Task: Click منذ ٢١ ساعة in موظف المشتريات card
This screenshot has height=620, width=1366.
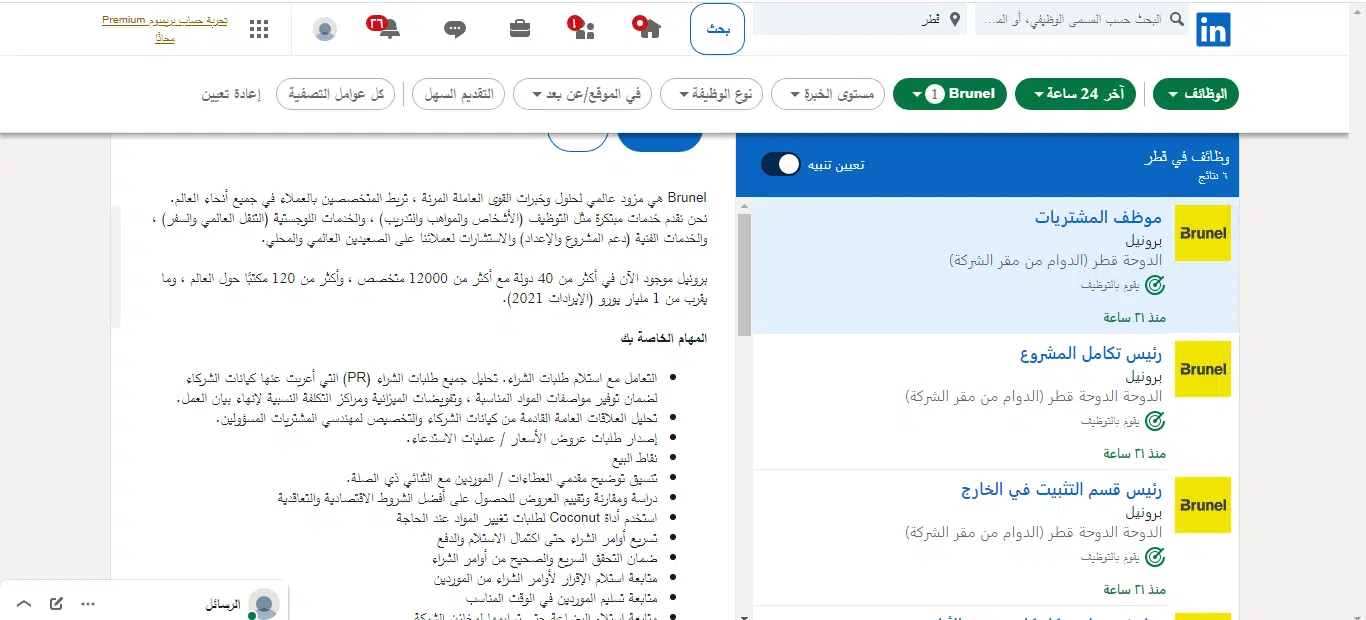Action: [x=1134, y=317]
